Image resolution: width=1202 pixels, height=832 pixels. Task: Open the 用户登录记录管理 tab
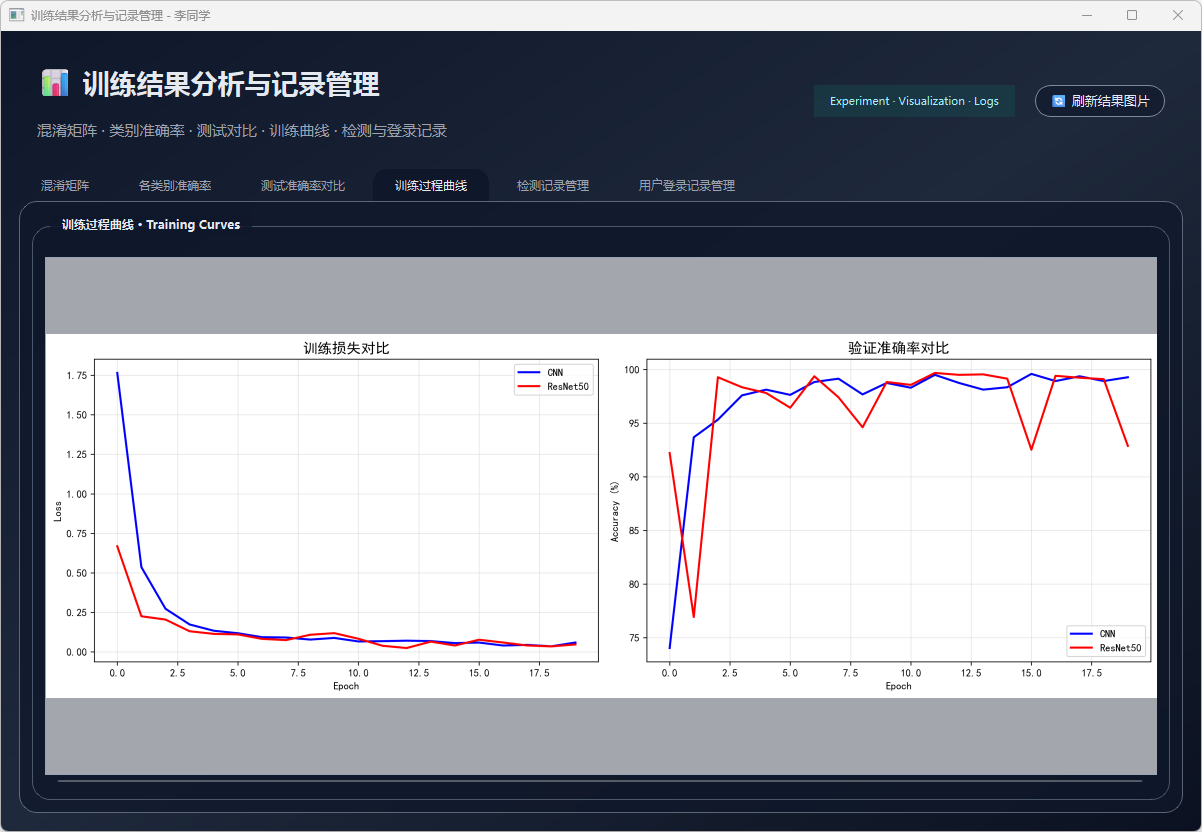pyautogui.click(x=687, y=186)
